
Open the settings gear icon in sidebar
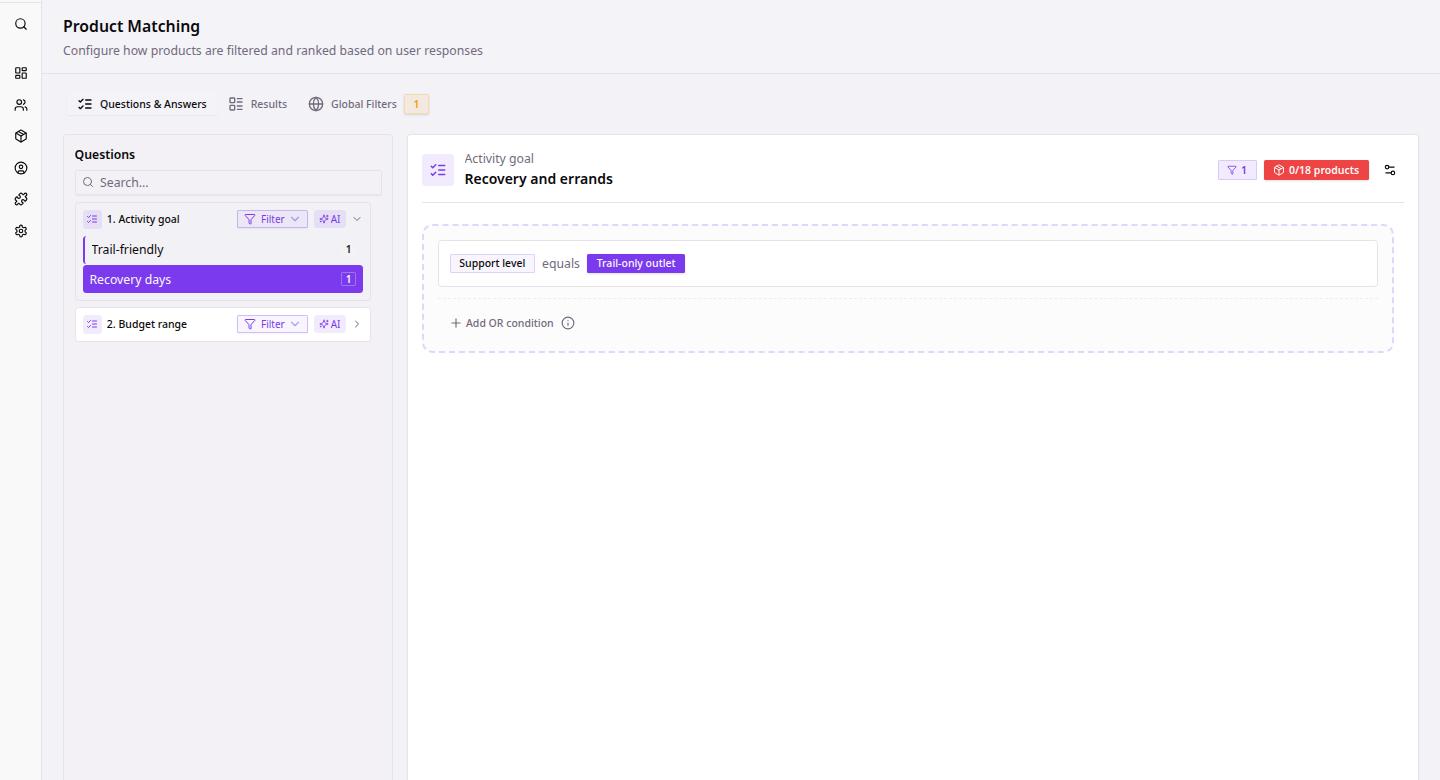point(21,231)
